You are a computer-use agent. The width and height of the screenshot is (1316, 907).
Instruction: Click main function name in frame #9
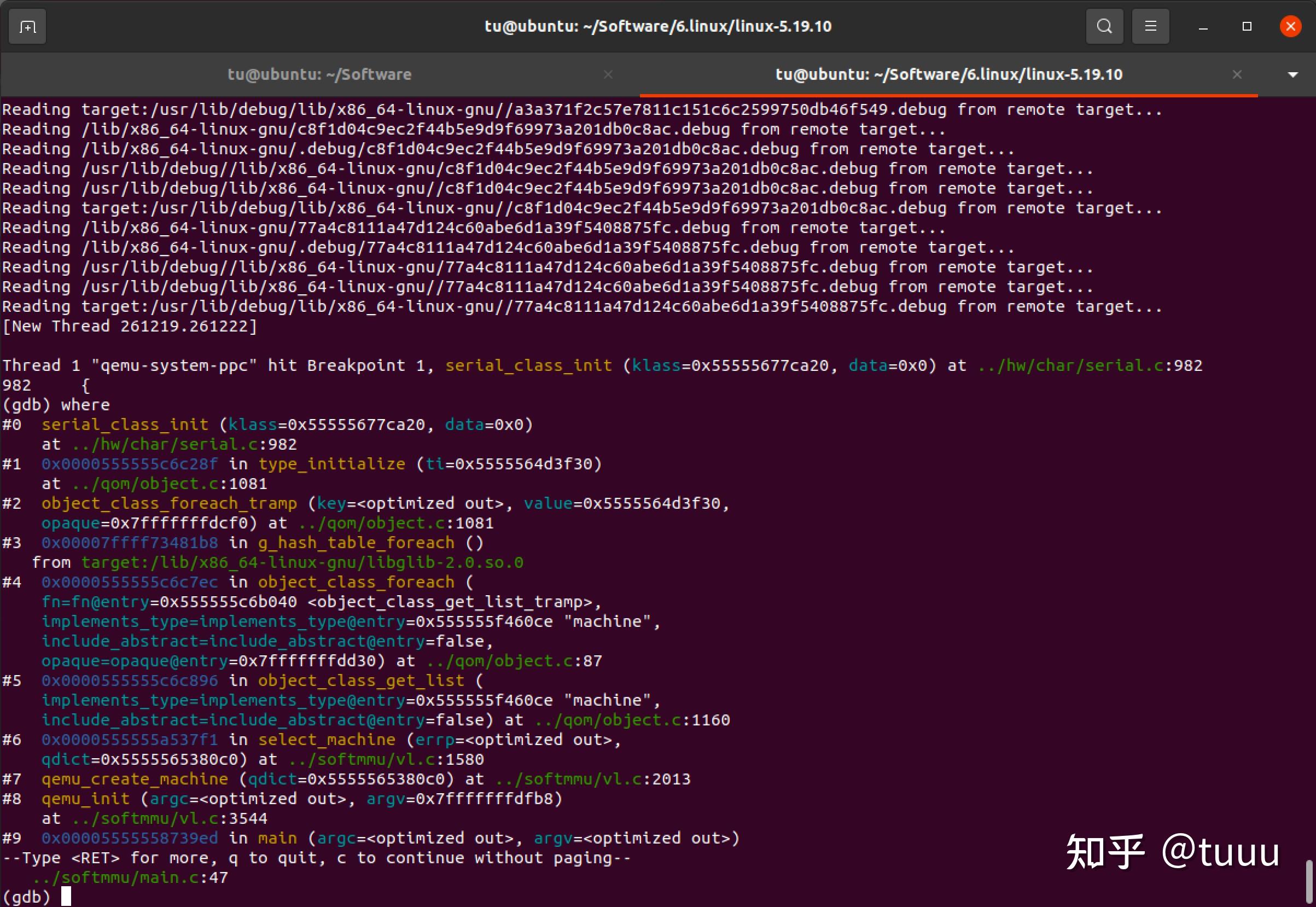coord(278,839)
